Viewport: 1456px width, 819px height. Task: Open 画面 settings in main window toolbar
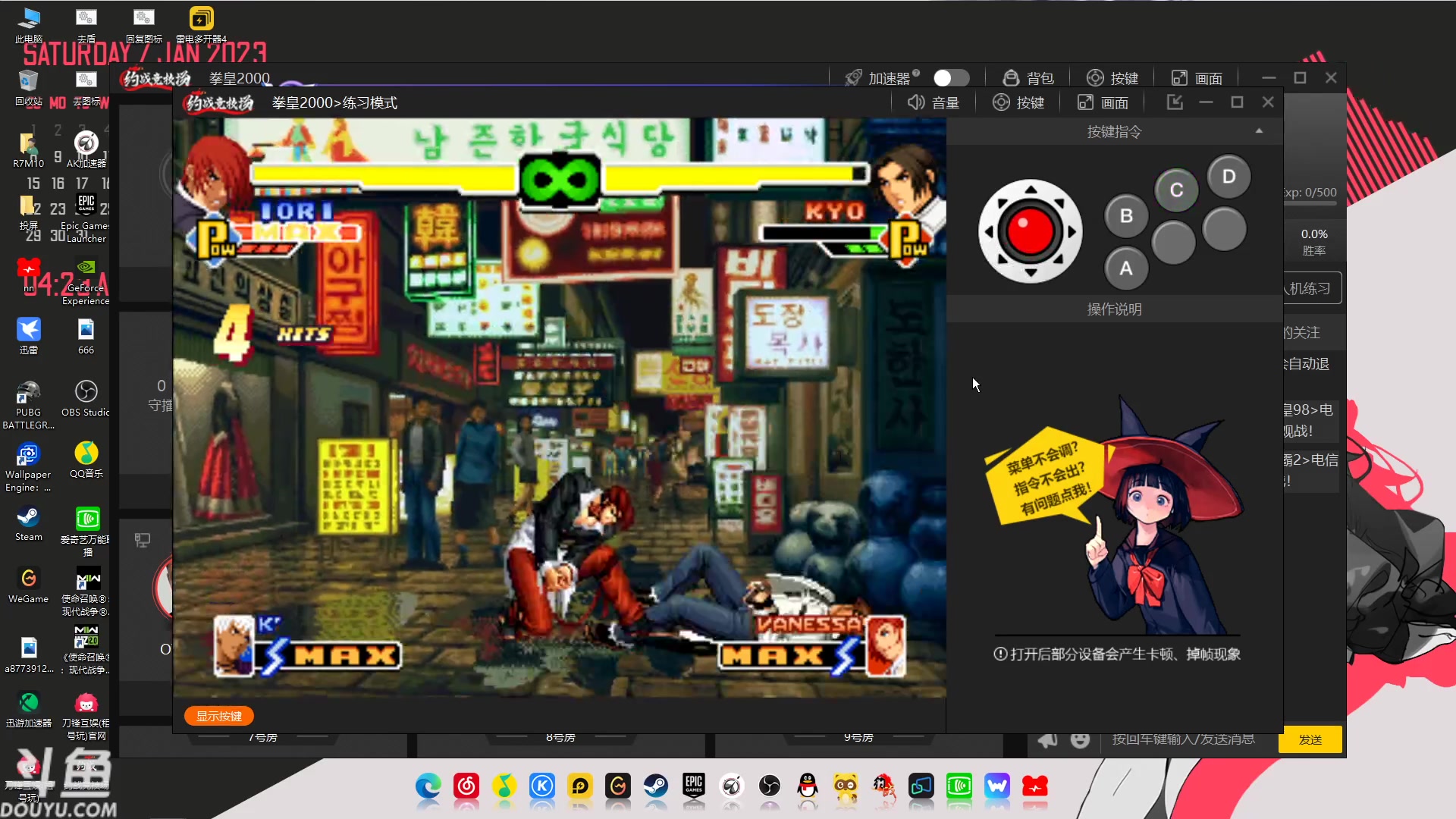pyautogui.click(x=1197, y=78)
